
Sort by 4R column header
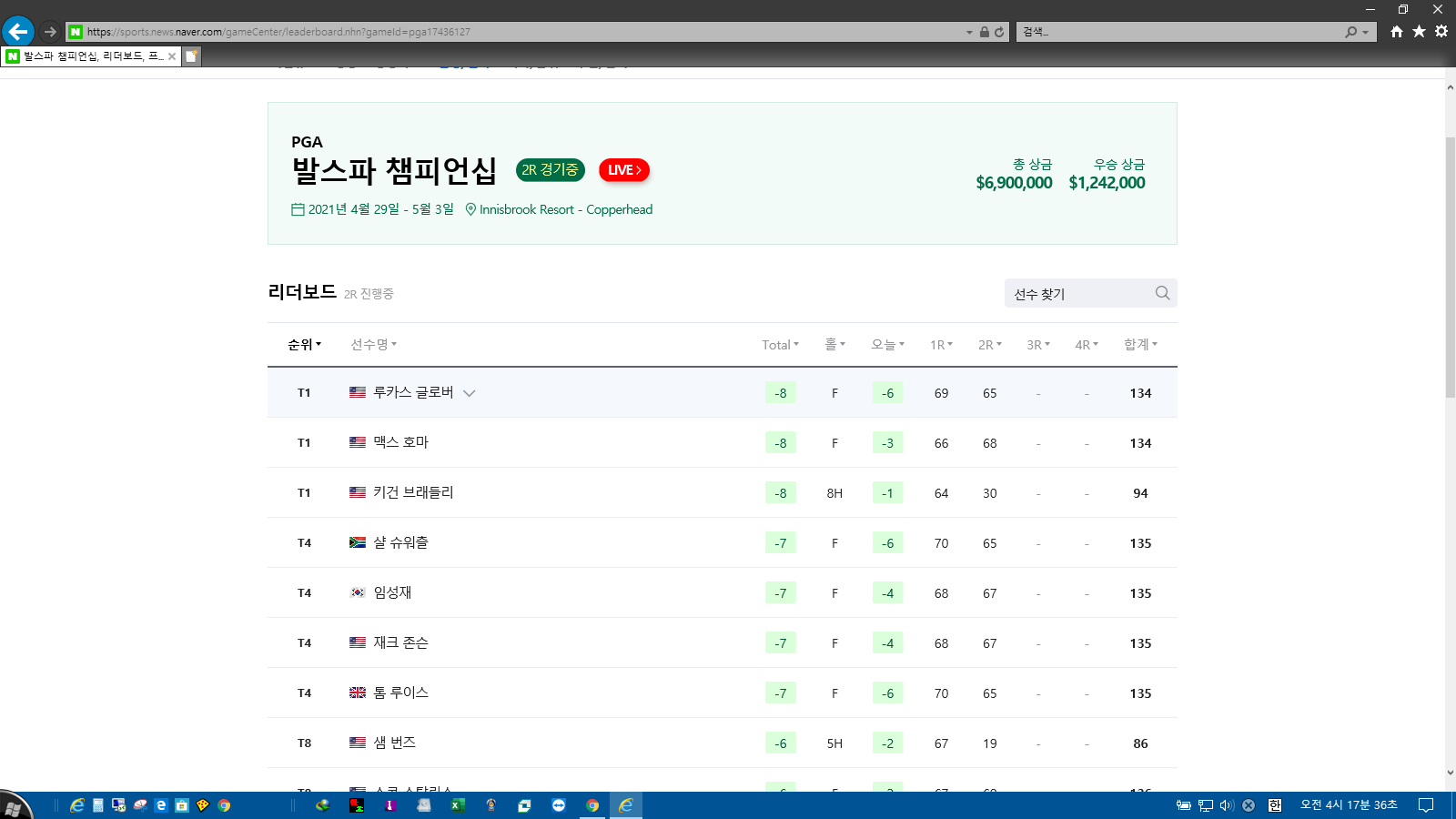(1087, 345)
